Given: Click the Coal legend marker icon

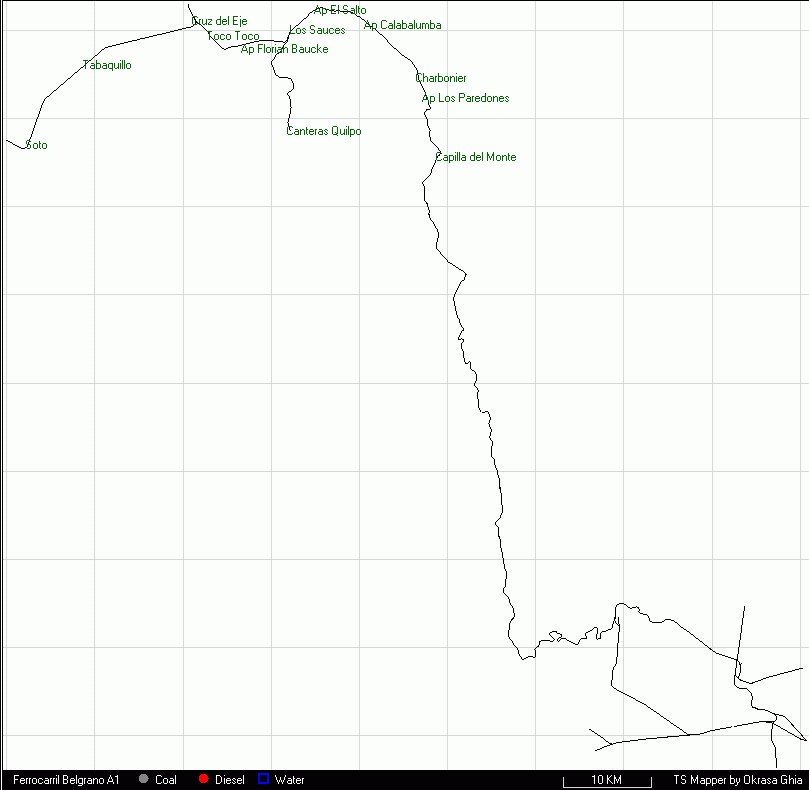Looking at the screenshot, I should (144, 779).
